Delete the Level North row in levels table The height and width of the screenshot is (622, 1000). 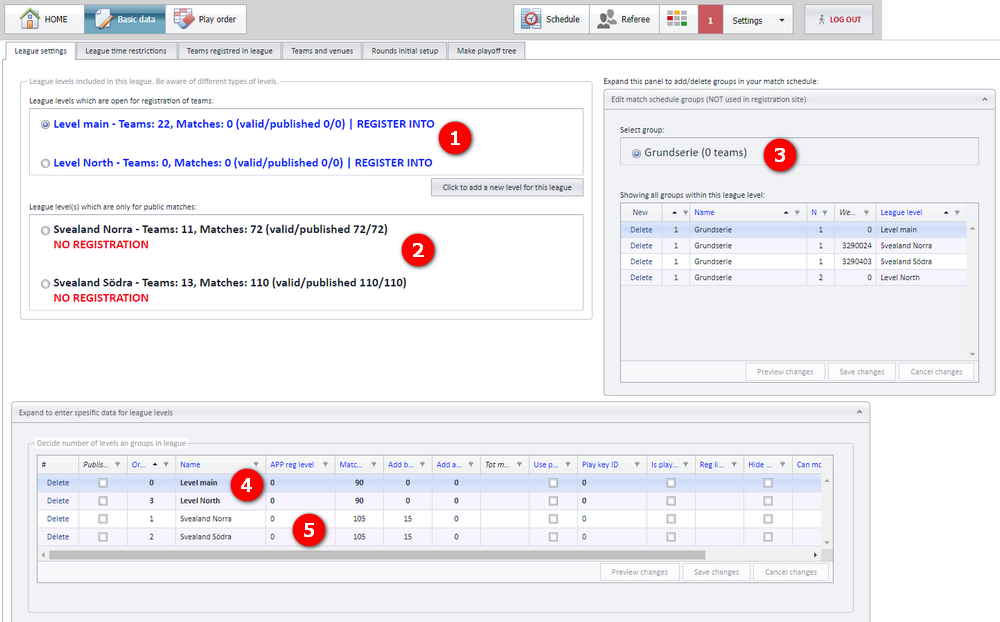[x=57, y=501]
